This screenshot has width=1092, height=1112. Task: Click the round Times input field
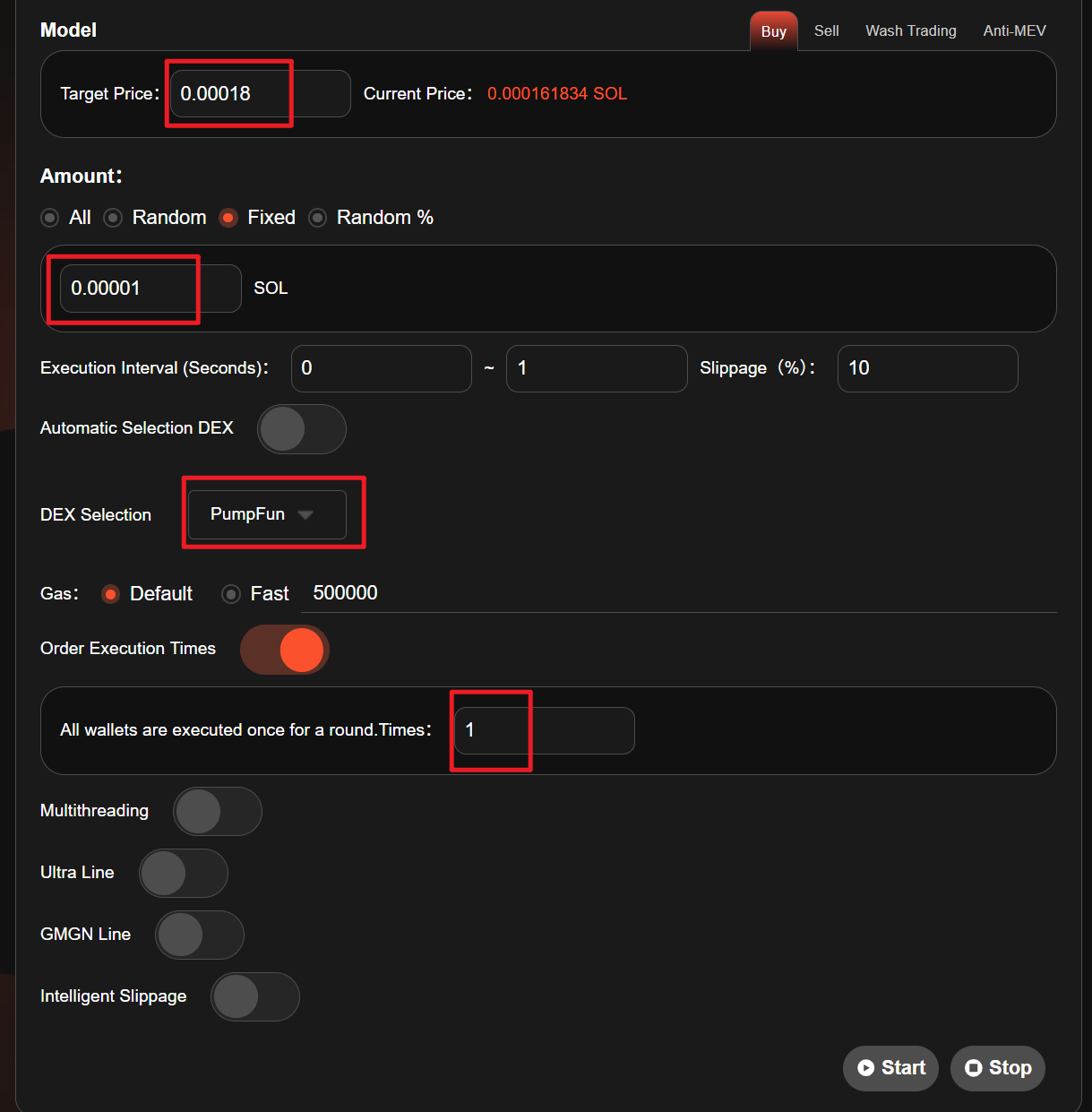(544, 730)
